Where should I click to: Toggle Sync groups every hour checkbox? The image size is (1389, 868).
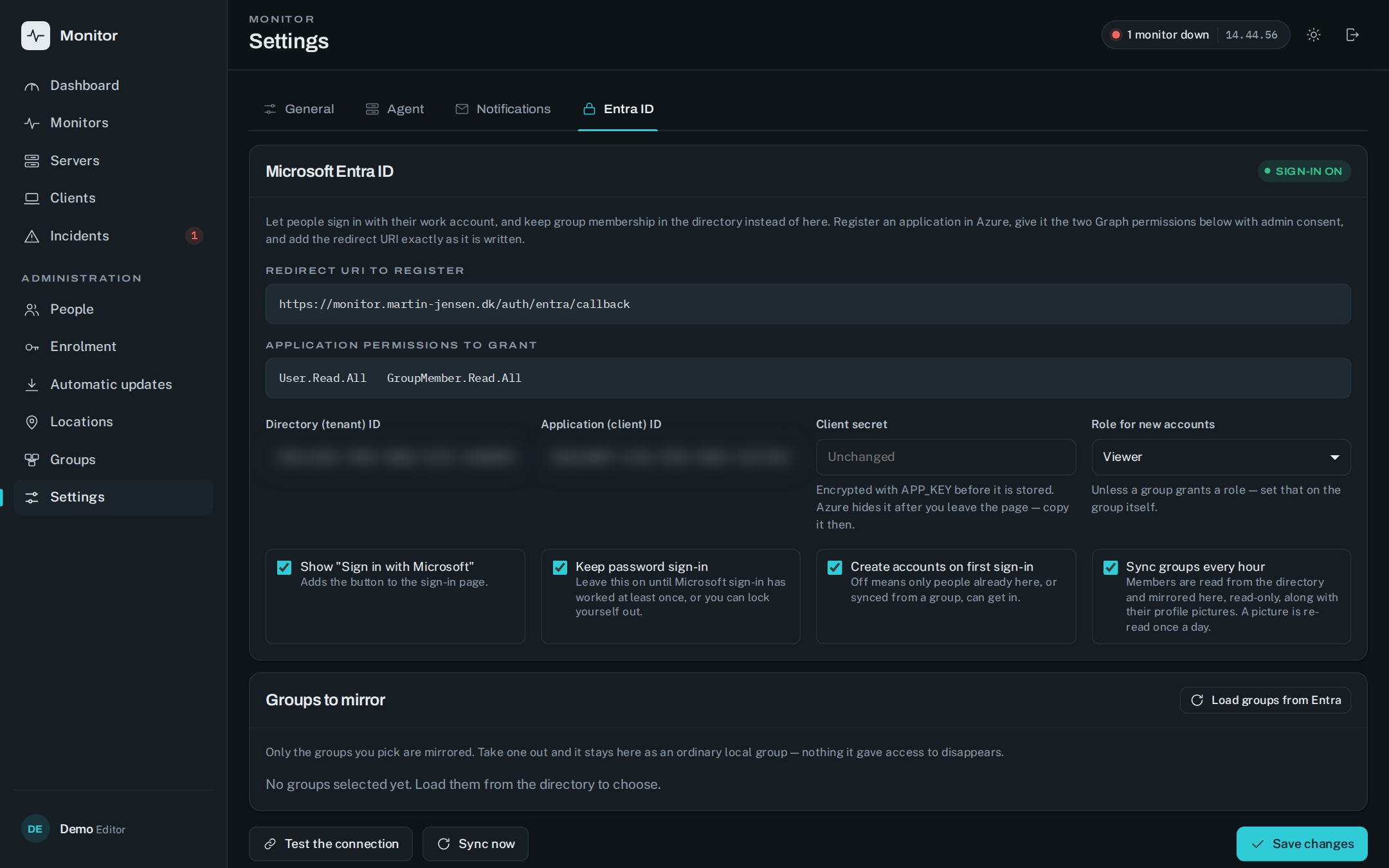tap(1111, 567)
